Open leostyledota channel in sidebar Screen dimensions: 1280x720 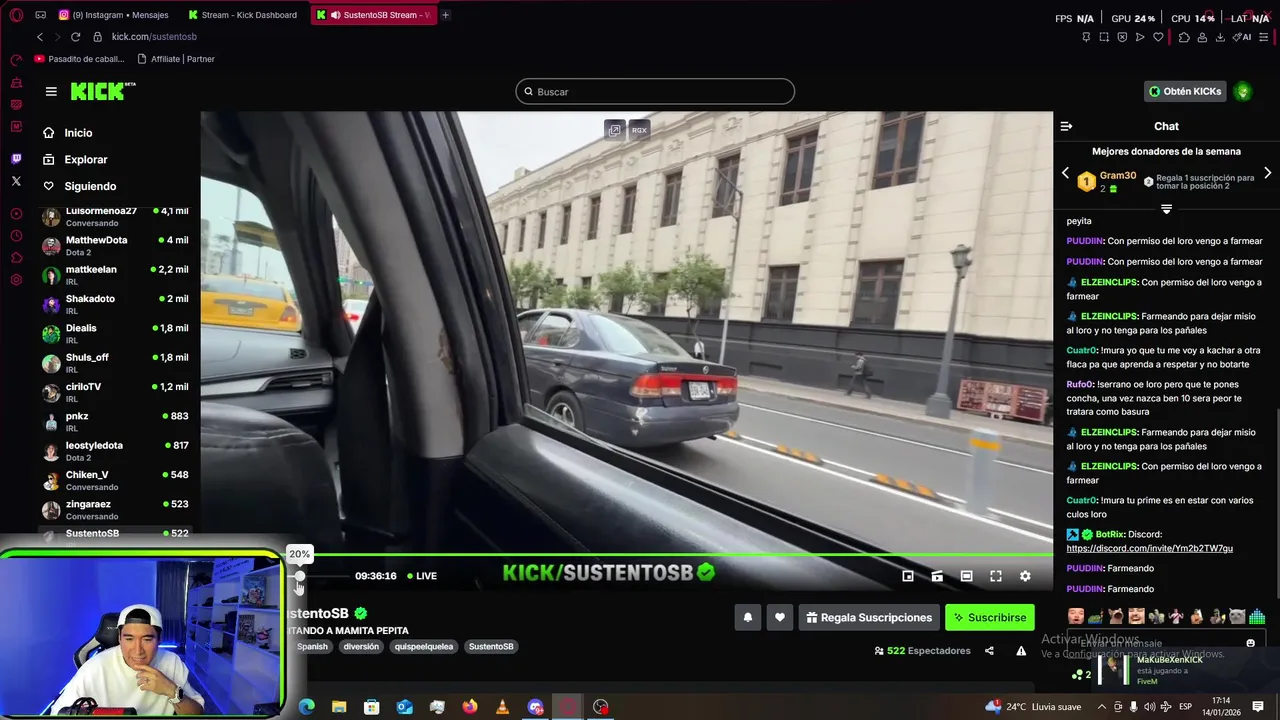[115, 450]
